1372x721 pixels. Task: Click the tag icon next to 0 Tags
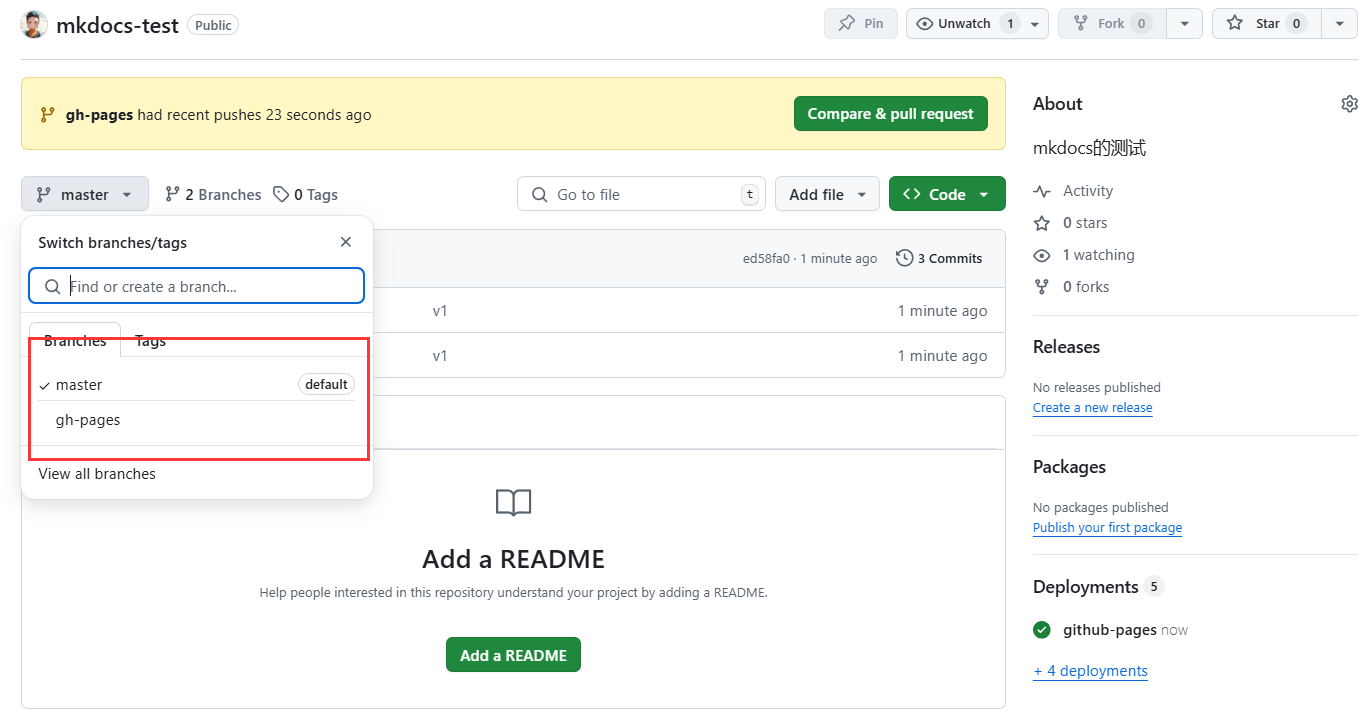(x=281, y=195)
